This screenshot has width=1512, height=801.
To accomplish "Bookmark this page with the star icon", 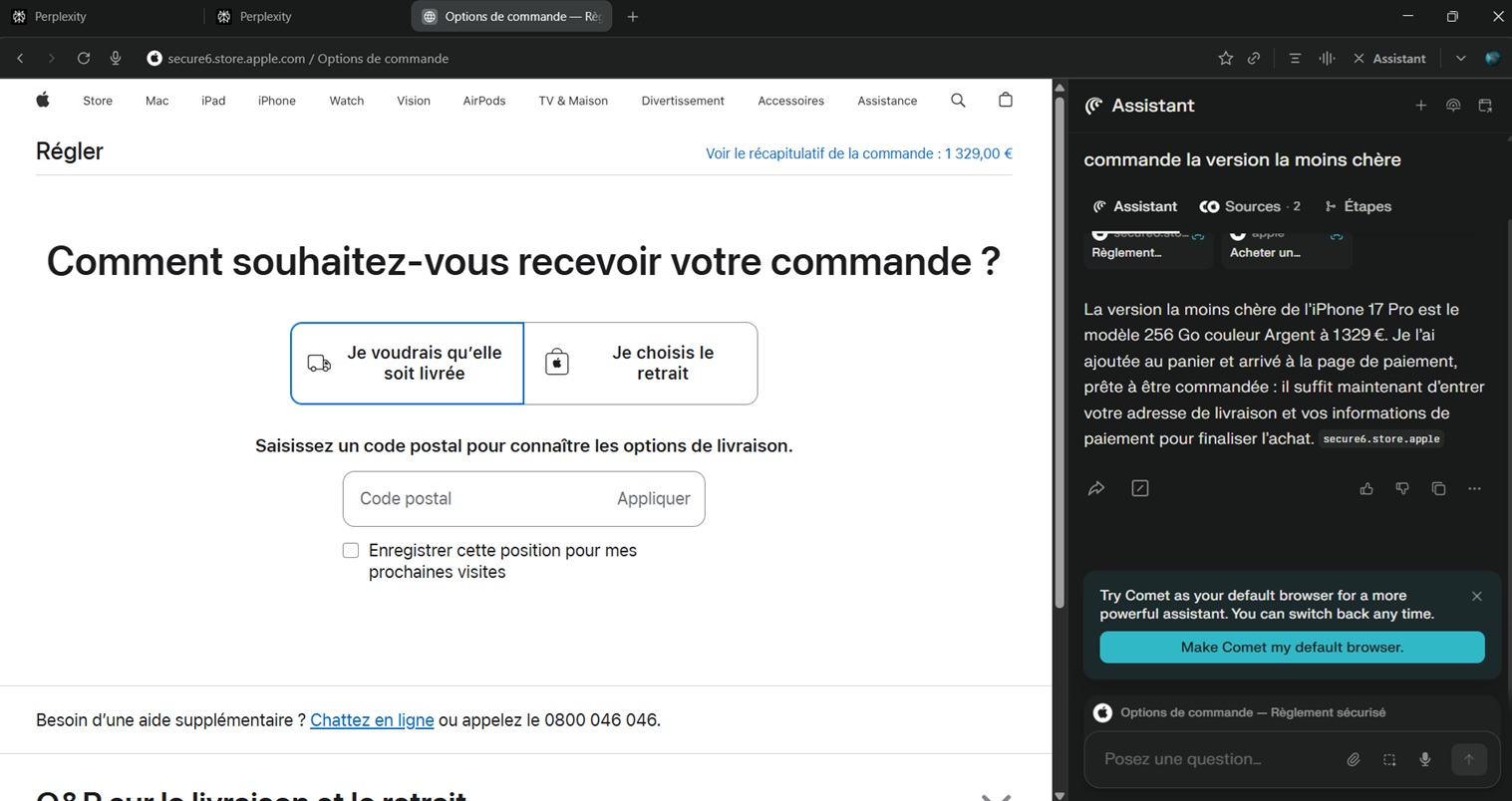I will click(1226, 59).
